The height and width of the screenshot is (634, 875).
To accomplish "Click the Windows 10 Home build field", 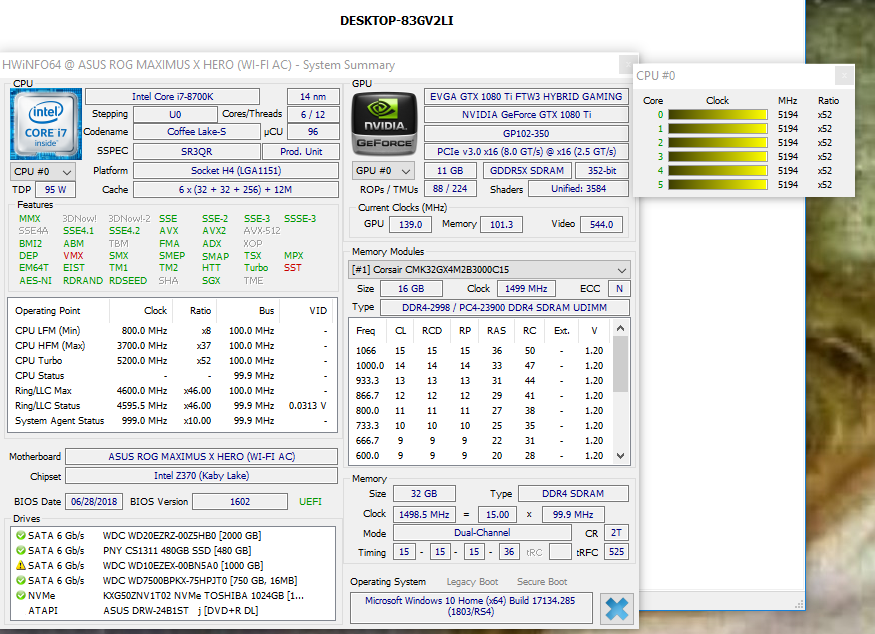I will pyautogui.click(x=470, y=607).
